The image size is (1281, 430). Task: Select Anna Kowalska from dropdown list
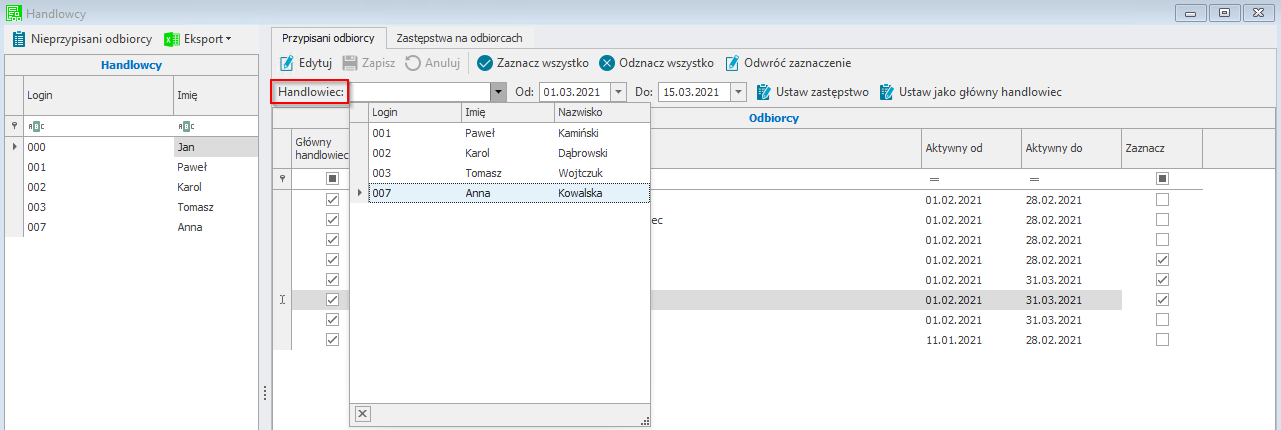(x=510, y=193)
